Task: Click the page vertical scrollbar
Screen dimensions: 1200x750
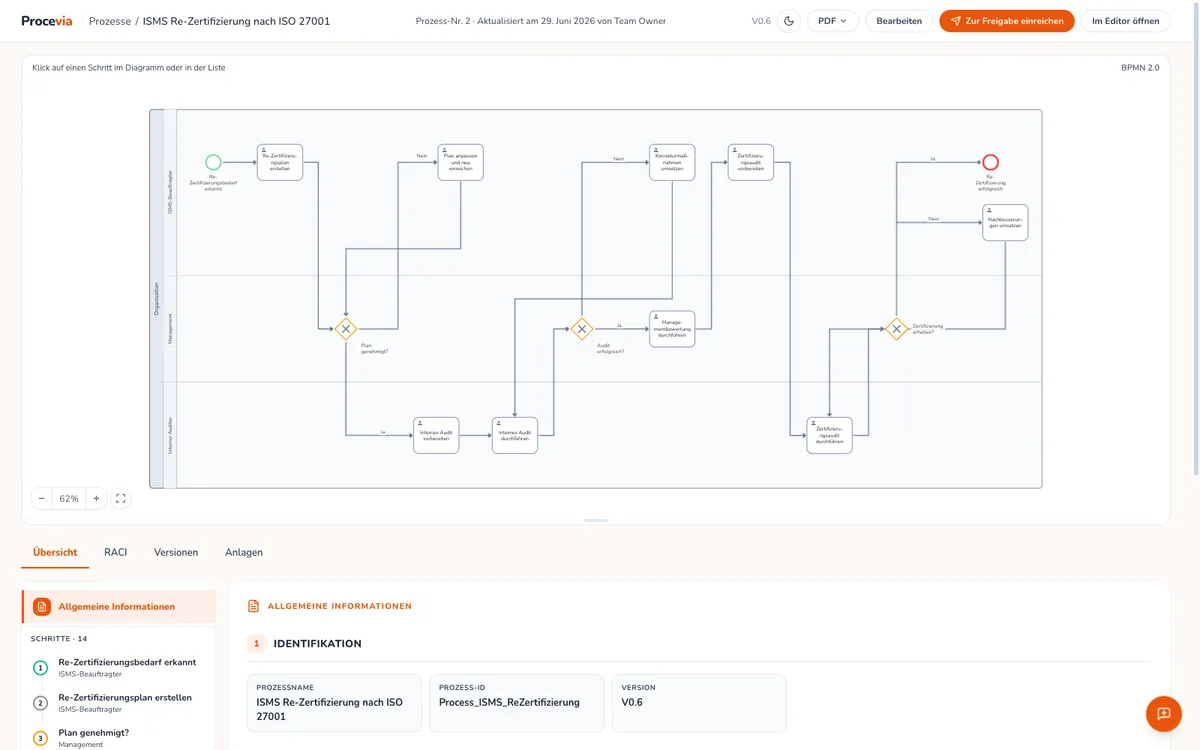Action: coord(1196,240)
